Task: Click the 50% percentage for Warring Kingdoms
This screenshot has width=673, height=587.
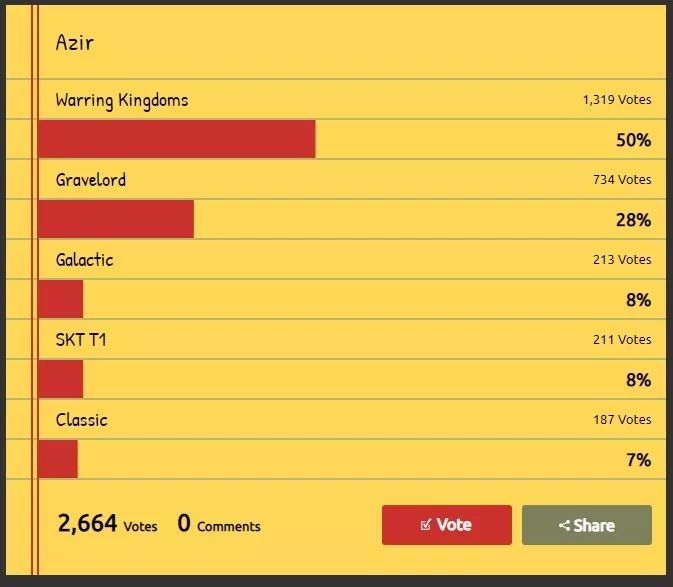Action: [x=633, y=140]
